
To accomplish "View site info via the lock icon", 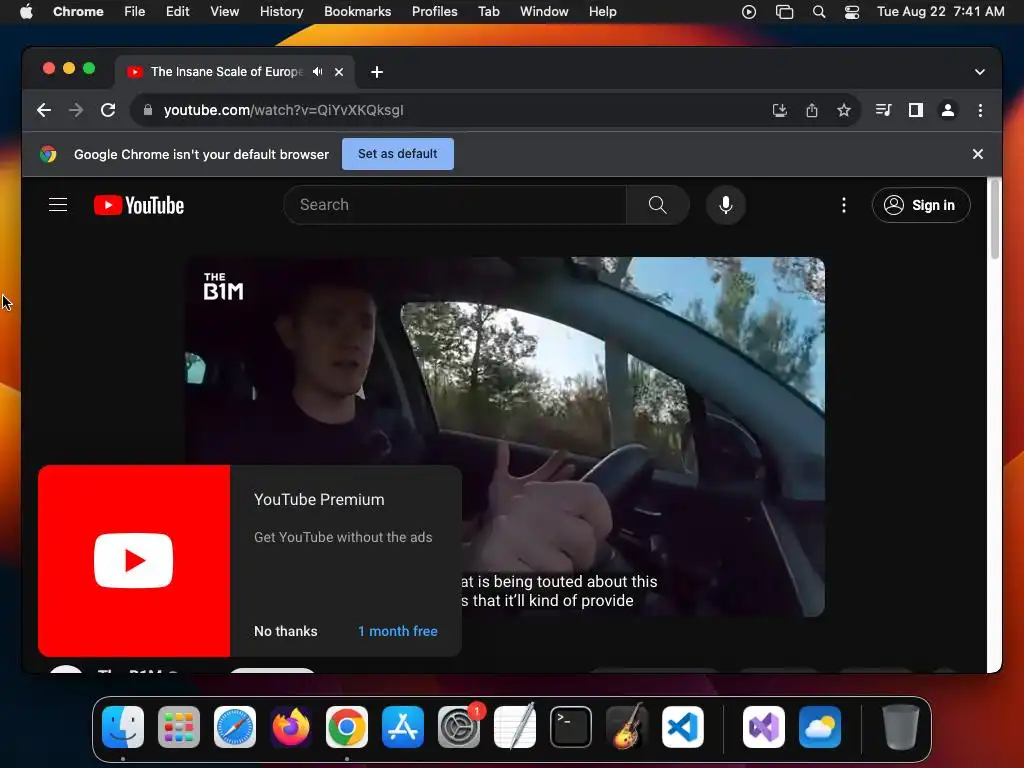I will [x=148, y=110].
